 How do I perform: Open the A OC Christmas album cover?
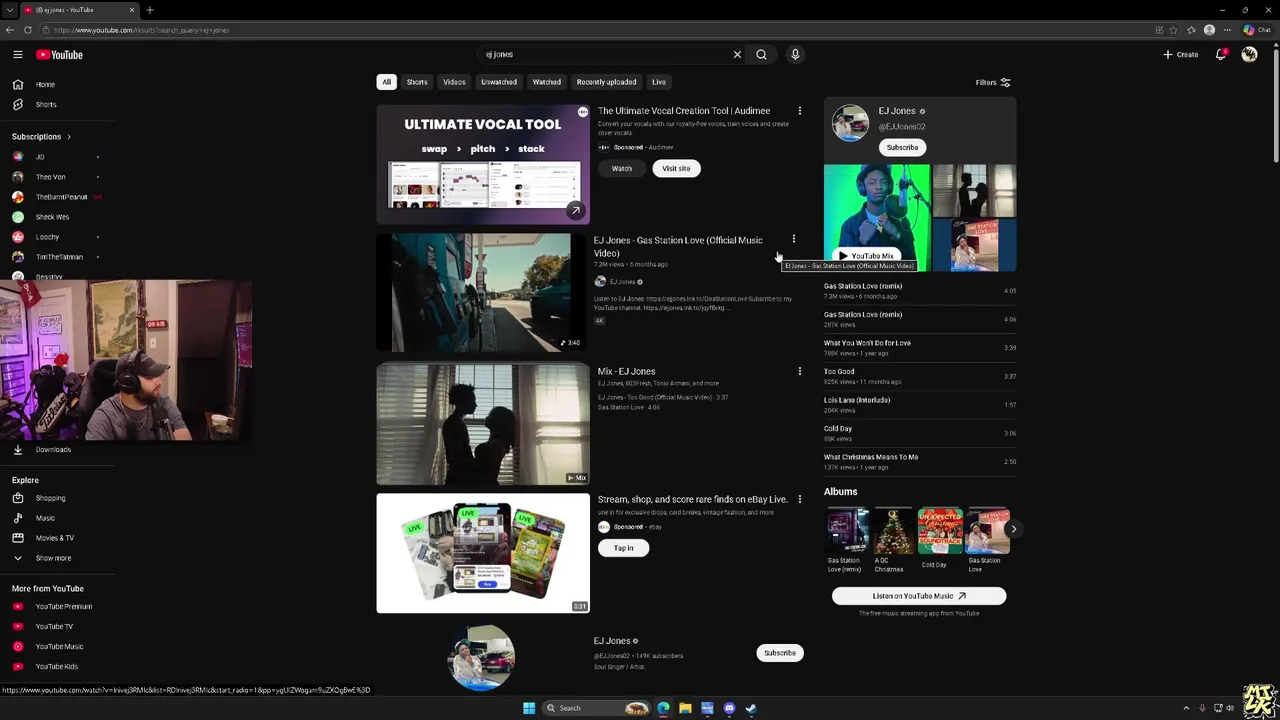point(893,531)
